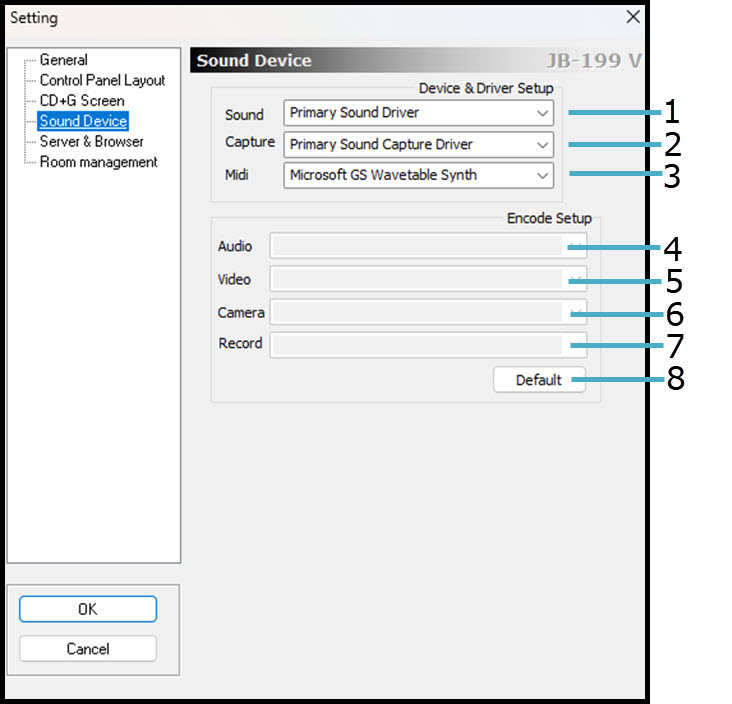Switch to the Room management page

pos(98,162)
